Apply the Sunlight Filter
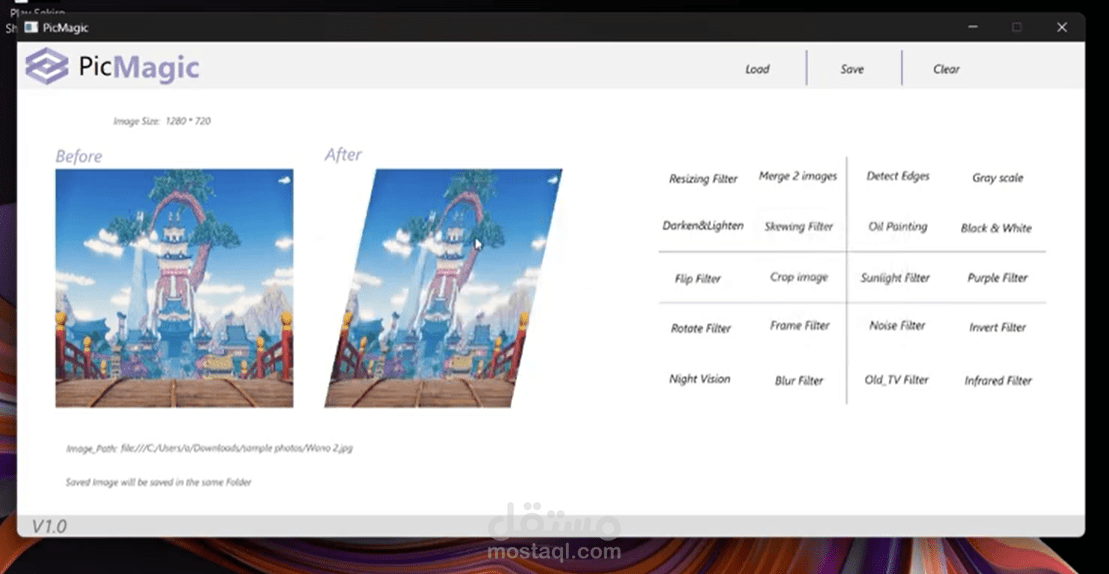Screen dimensions: 1109x574 895,278
